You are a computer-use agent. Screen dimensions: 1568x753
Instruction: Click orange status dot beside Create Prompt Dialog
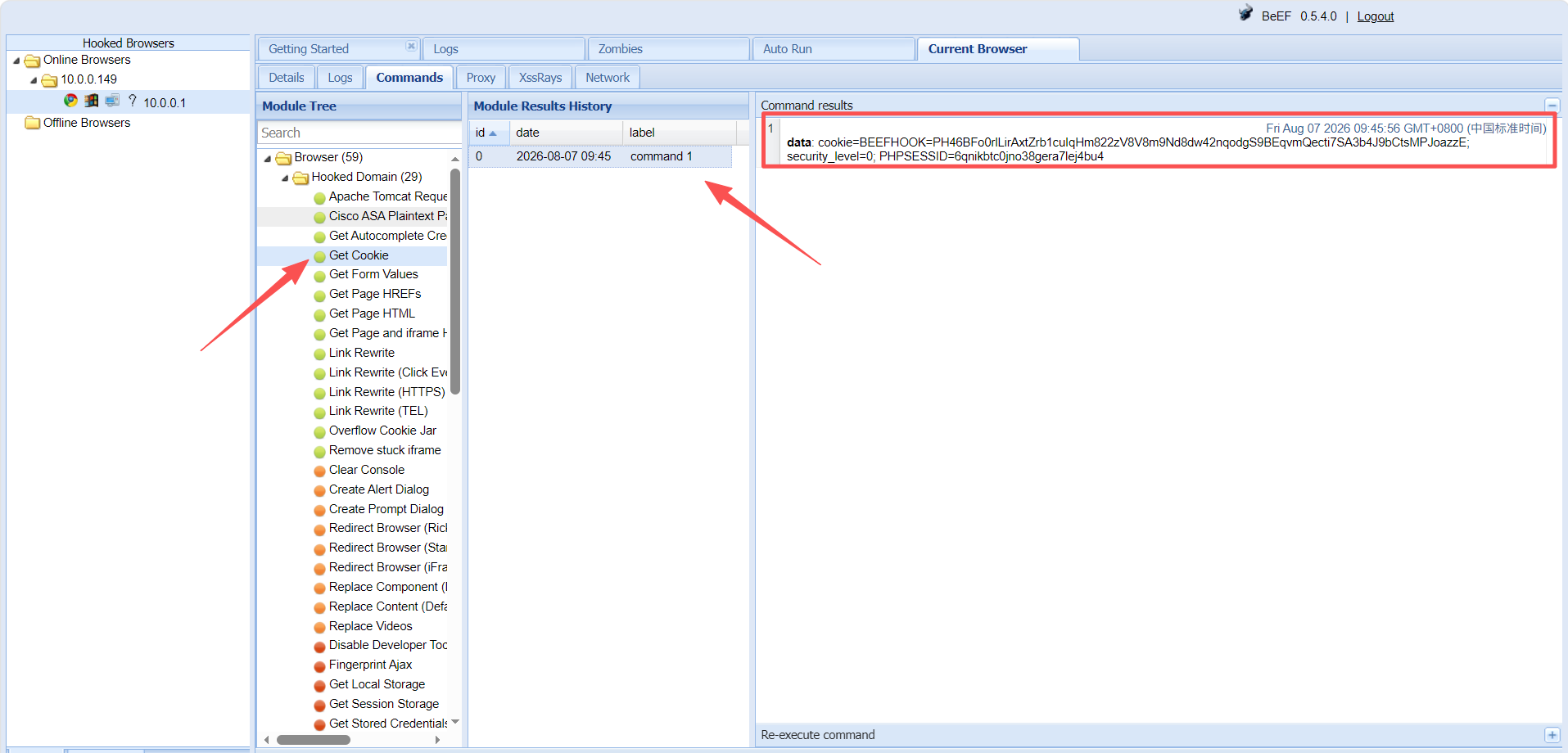[x=320, y=510]
